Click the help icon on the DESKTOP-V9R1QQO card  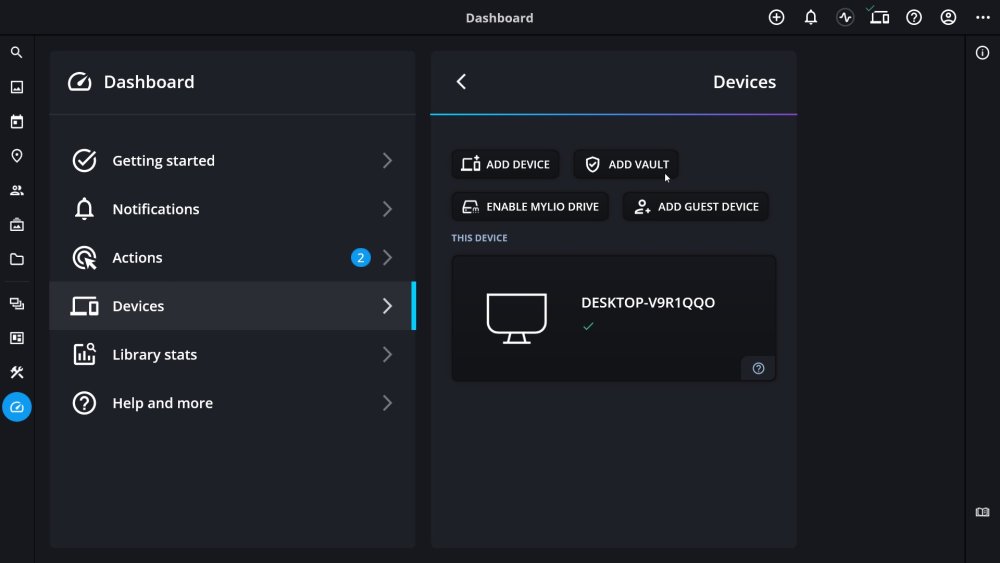pyautogui.click(x=758, y=368)
